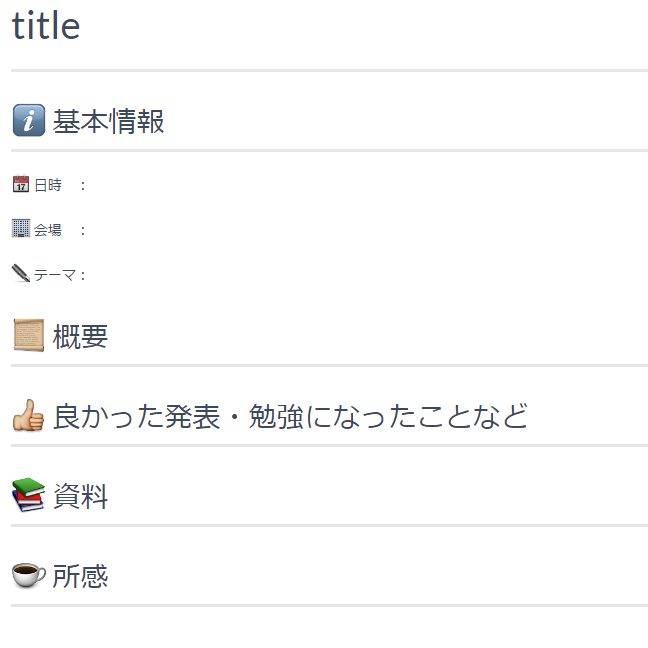Image resolution: width=648 pixels, height=648 pixels.
Task: Click the stacked books emoji icon
Action: point(28,495)
